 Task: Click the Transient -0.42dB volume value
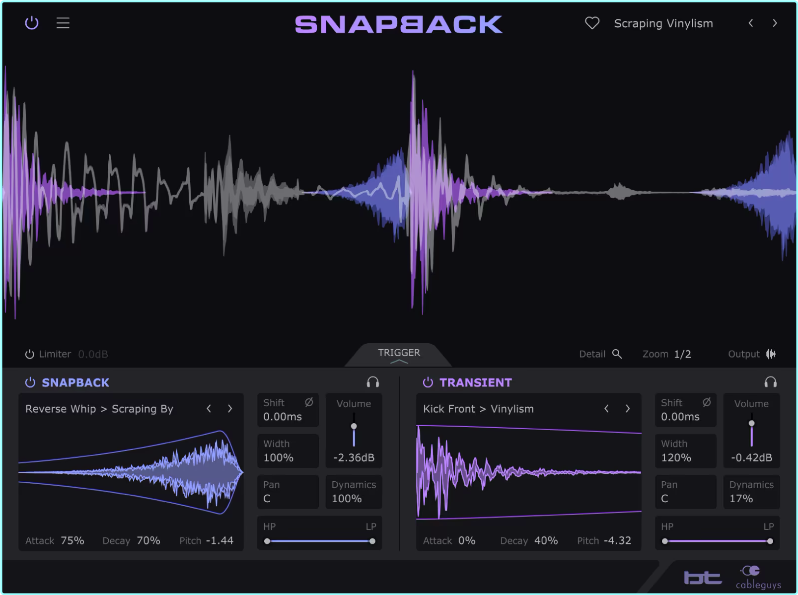click(751, 458)
